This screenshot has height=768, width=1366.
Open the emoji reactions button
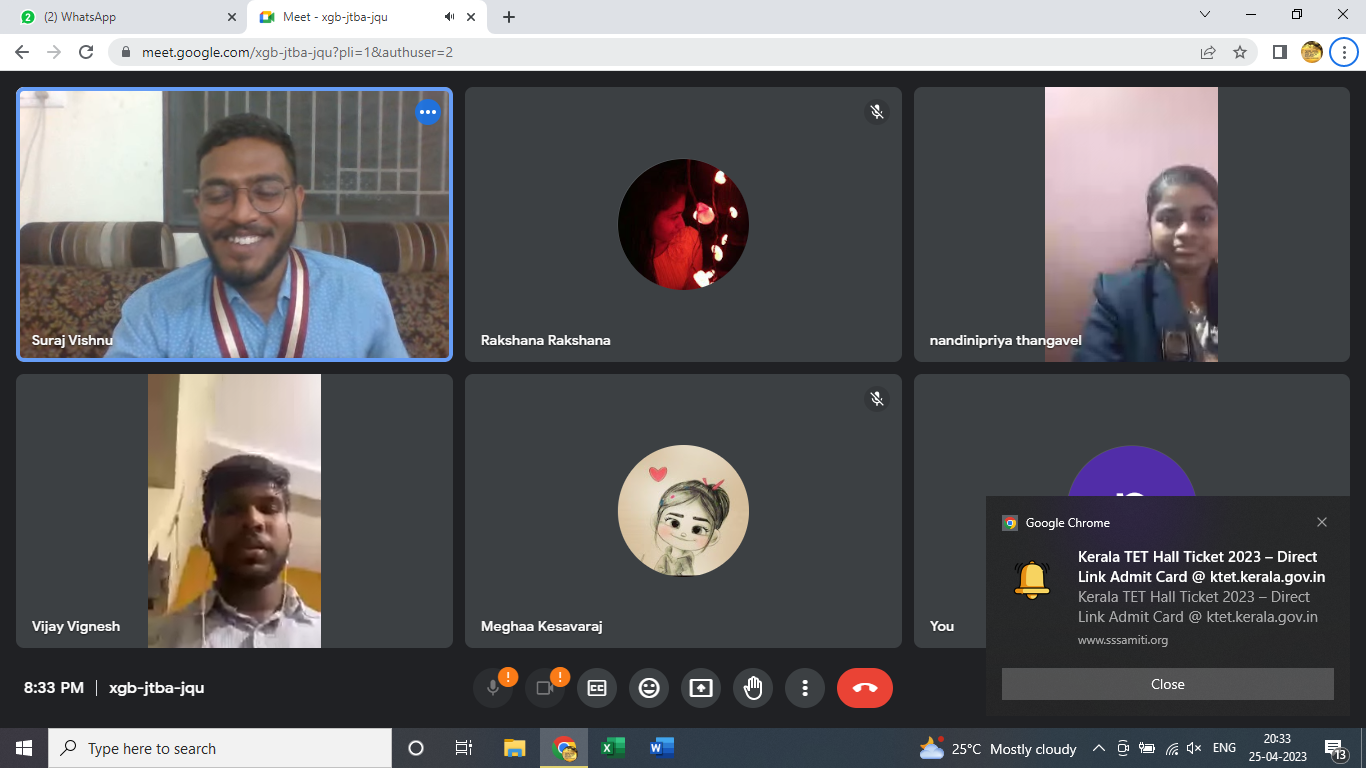(649, 688)
